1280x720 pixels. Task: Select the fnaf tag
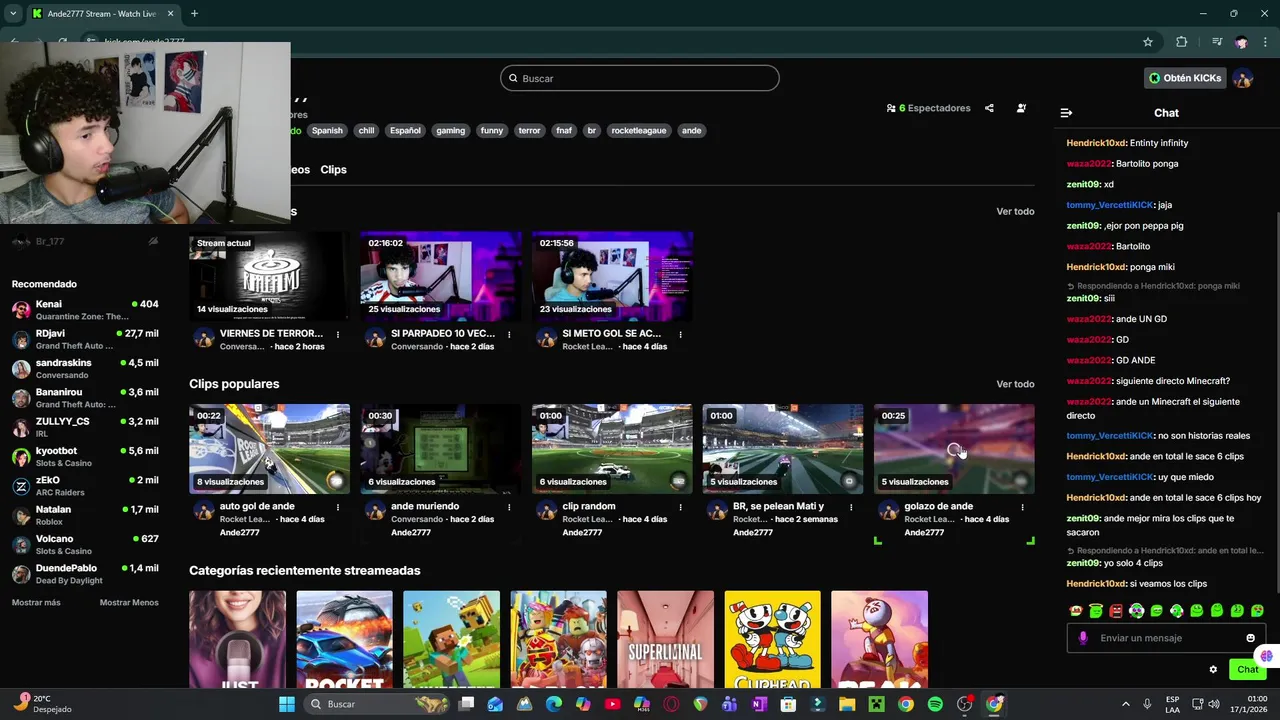pyautogui.click(x=564, y=131)
